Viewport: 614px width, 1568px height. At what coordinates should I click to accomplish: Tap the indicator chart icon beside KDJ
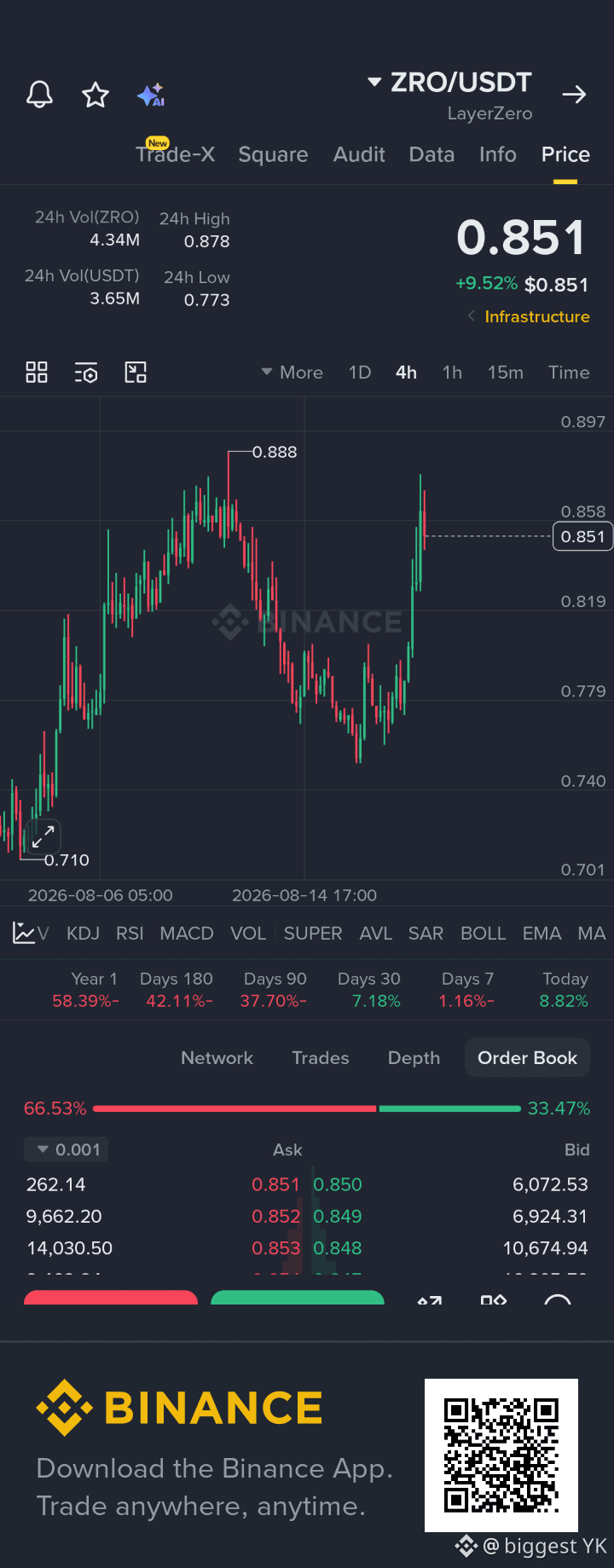pos(24,933)
